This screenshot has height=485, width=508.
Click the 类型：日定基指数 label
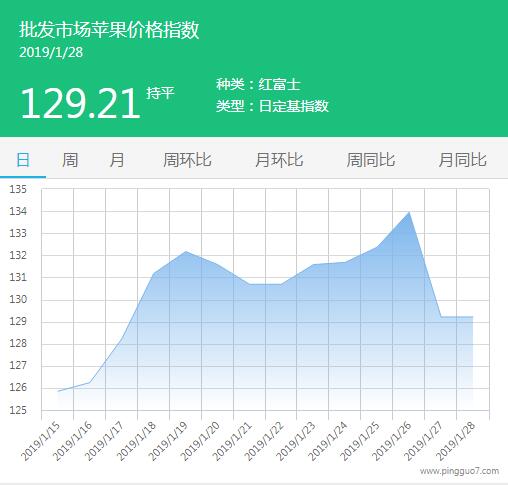click(272, 106)
